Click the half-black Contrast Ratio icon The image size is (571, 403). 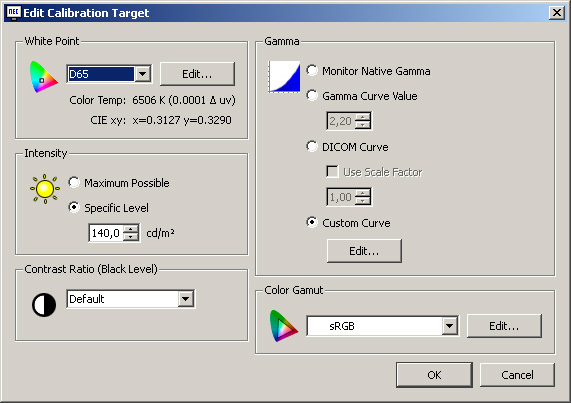44,305
